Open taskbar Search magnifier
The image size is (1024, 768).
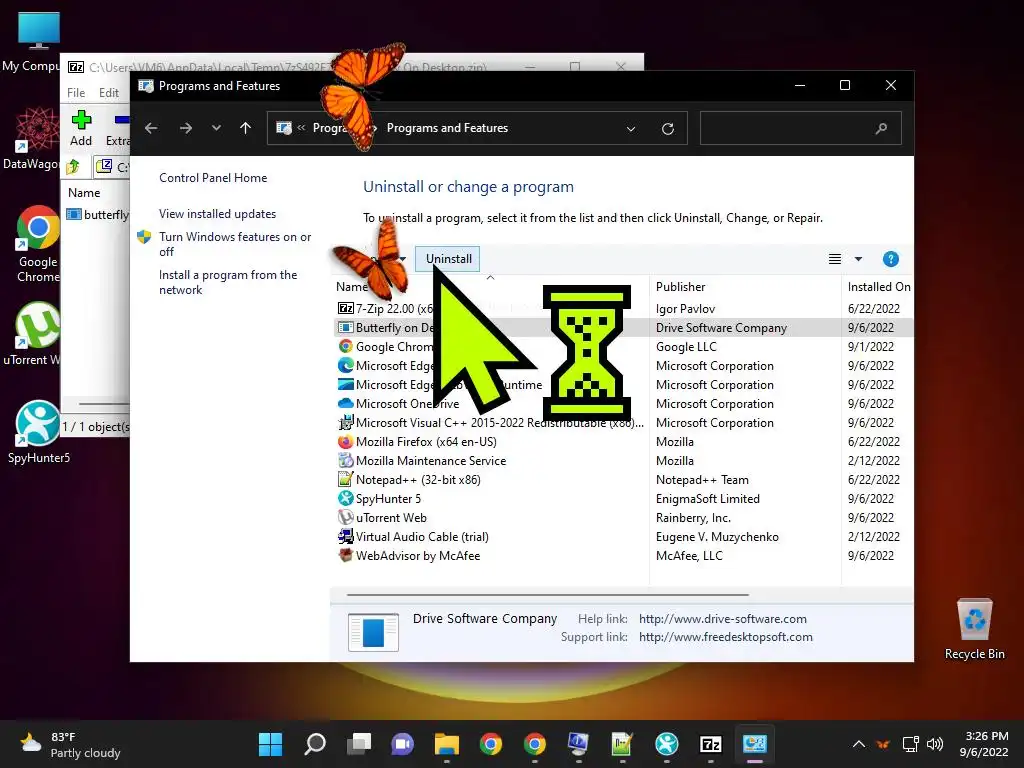315,744
